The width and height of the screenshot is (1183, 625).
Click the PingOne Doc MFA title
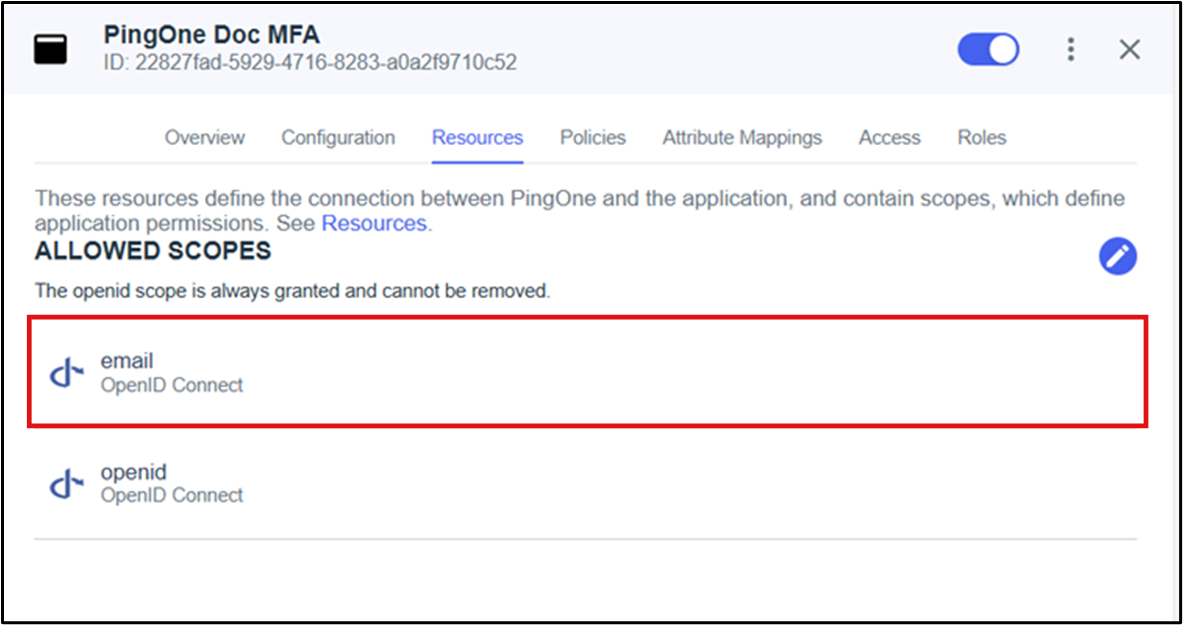211,34
